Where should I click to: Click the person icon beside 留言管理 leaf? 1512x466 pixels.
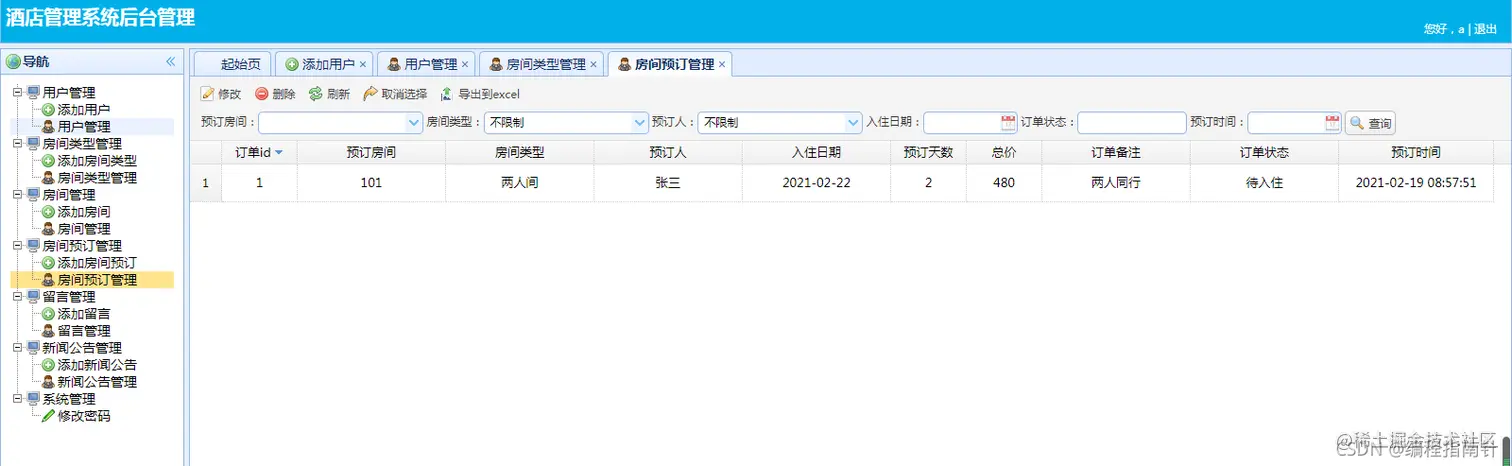pyautogui.click(x=48, y=331)
